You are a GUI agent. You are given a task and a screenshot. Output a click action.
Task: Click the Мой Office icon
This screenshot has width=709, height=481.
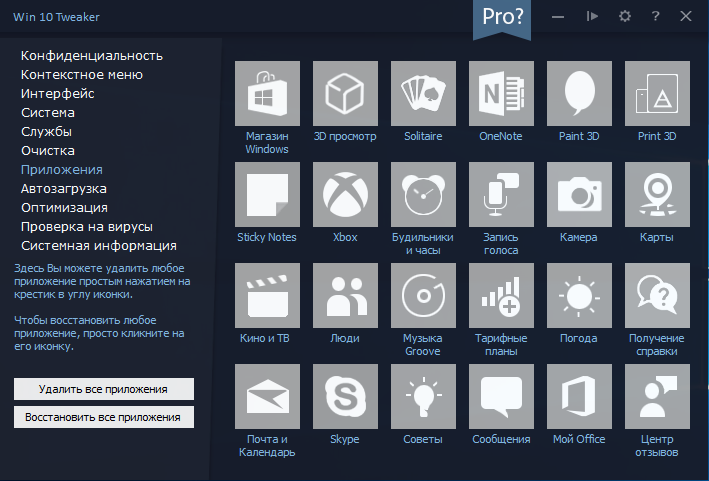click(579, 396)
